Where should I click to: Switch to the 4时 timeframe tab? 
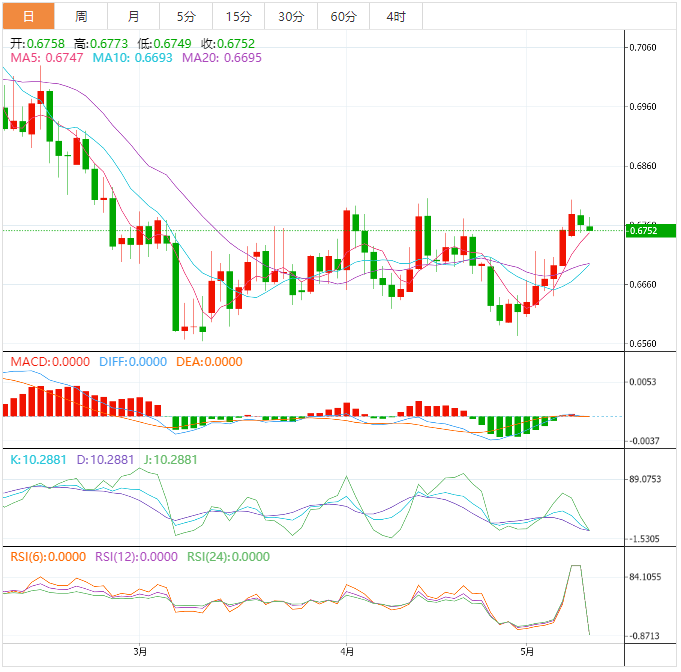click(x=395, y=16)
